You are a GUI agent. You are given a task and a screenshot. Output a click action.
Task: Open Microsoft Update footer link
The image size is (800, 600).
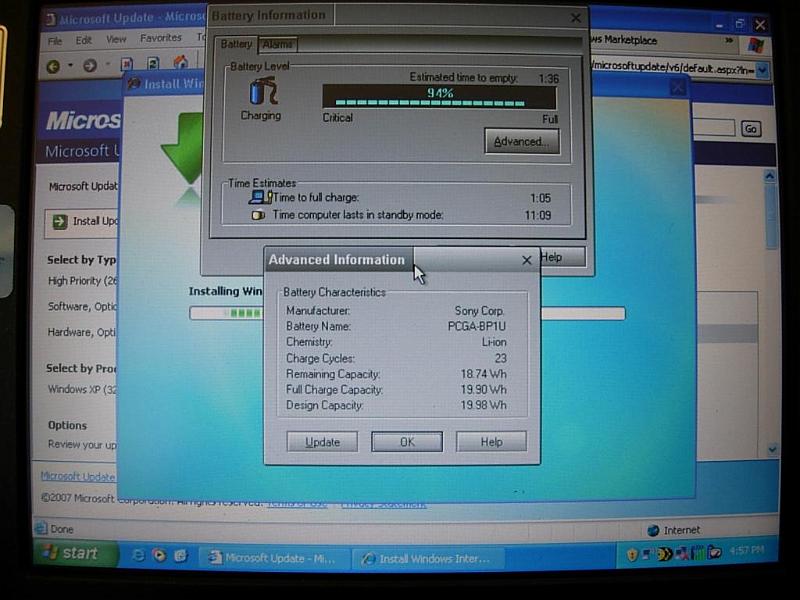point(78,476)
